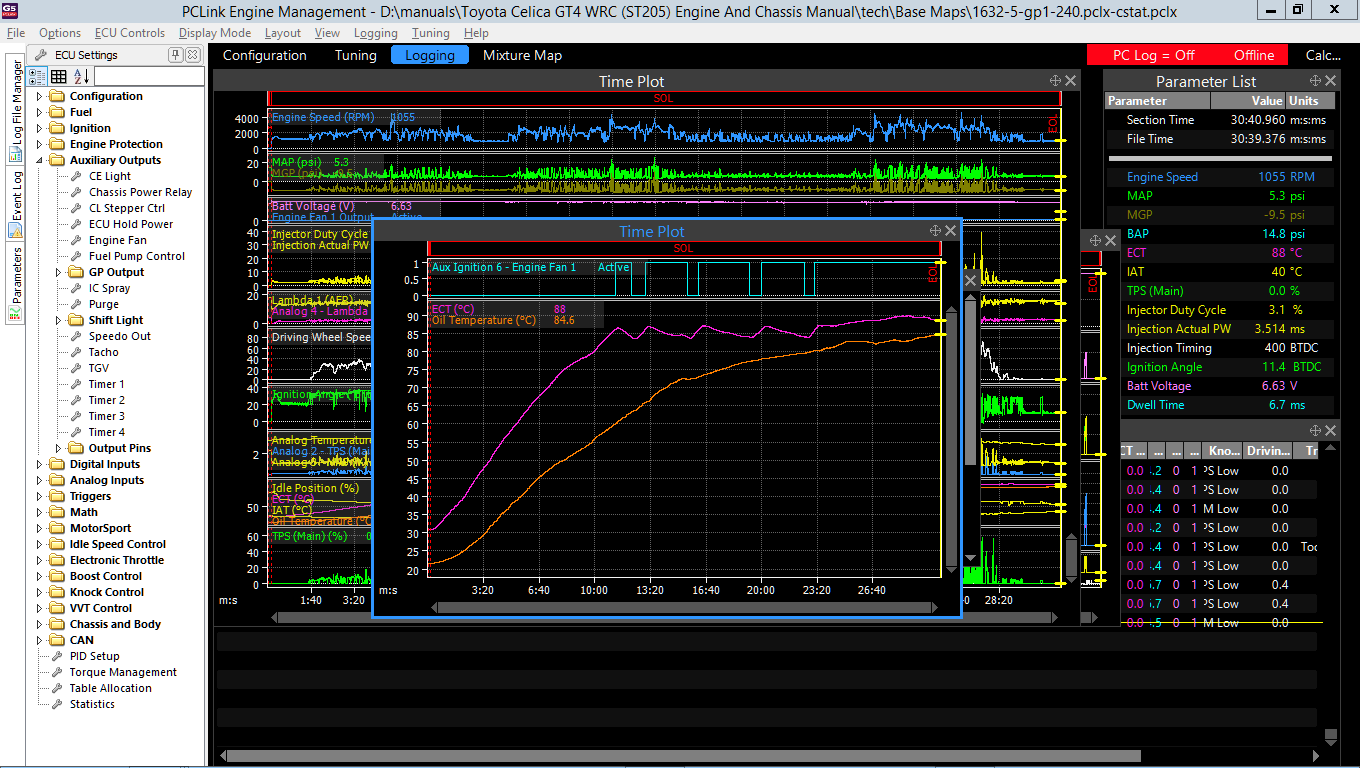This screenshot has height=768, width=1360.
Task: Switch to the Configuration page tab
Action: 265,55
